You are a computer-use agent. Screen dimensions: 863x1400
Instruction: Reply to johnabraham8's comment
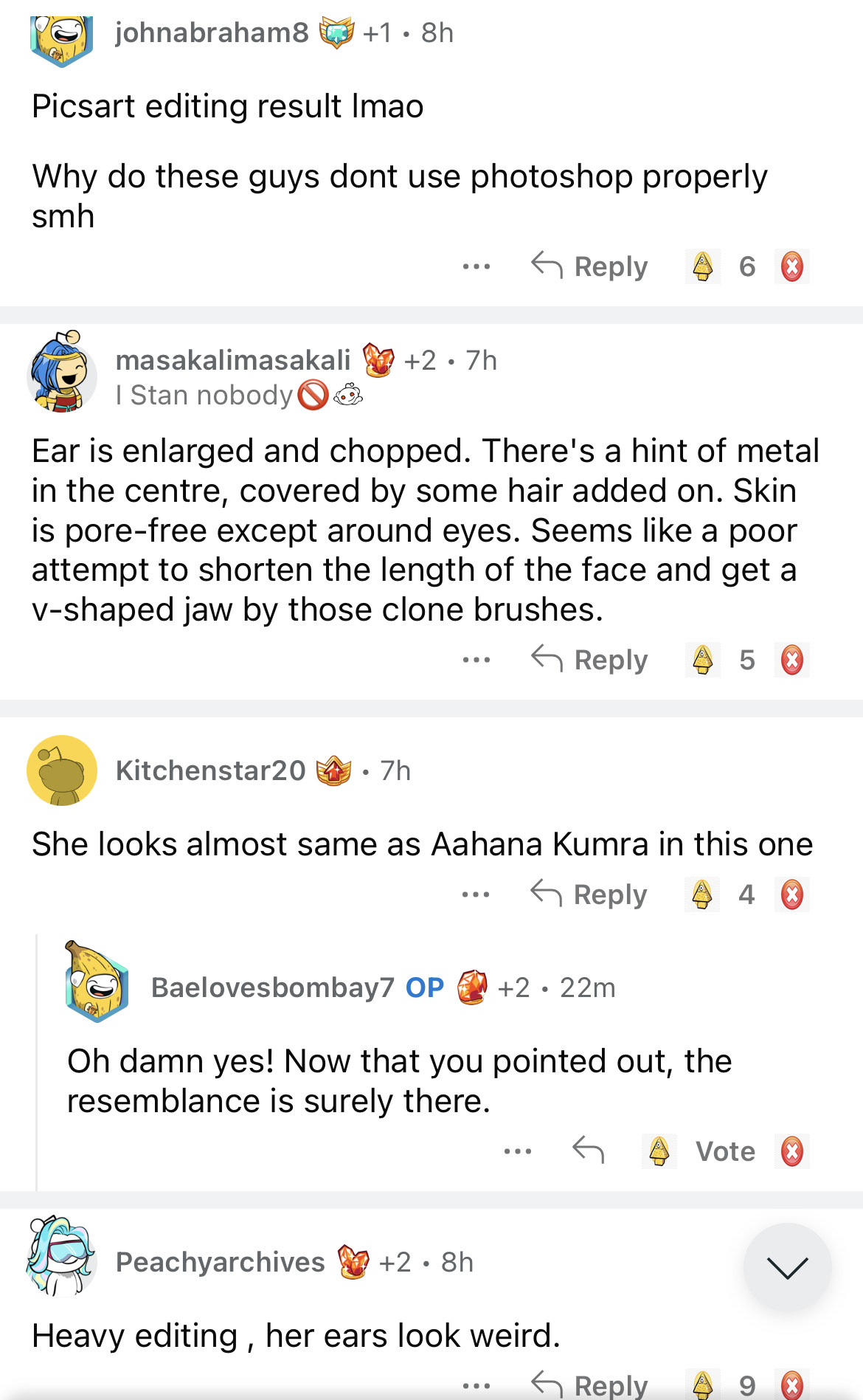(x=589, y=266)
